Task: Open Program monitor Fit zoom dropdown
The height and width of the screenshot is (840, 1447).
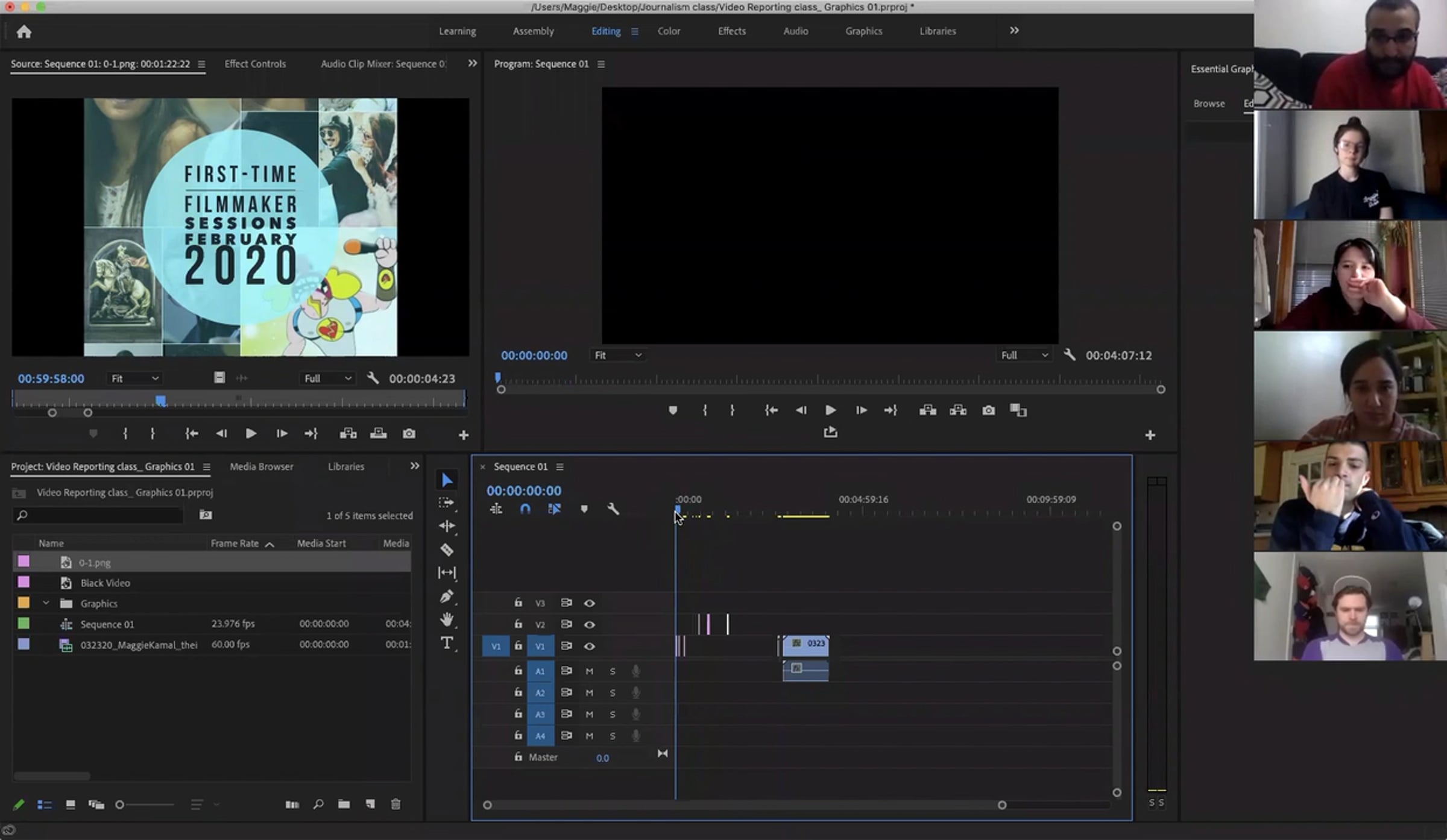Action: pos(618,356)
